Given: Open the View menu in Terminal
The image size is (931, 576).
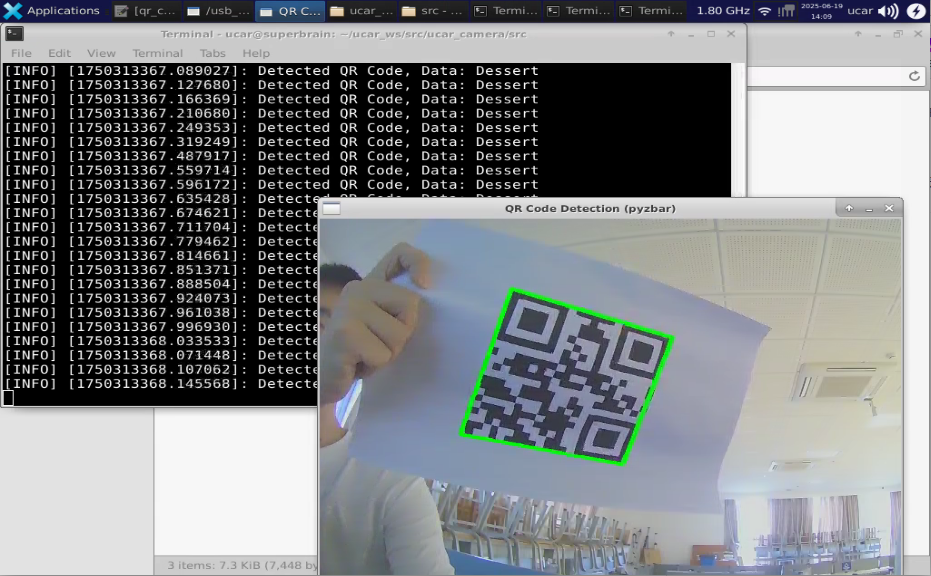Looking at the screenshot, I should tap(101, 53).
